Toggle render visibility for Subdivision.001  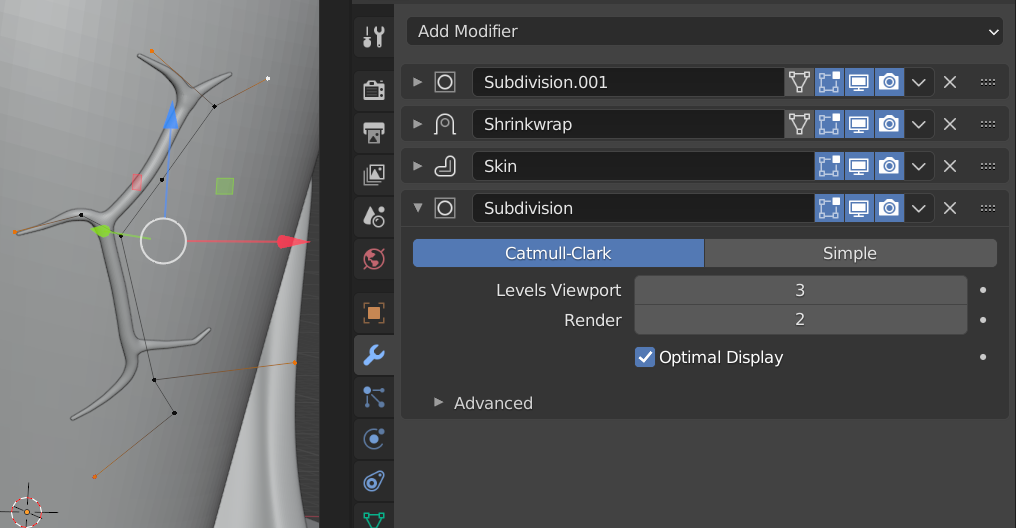(889, 82)
